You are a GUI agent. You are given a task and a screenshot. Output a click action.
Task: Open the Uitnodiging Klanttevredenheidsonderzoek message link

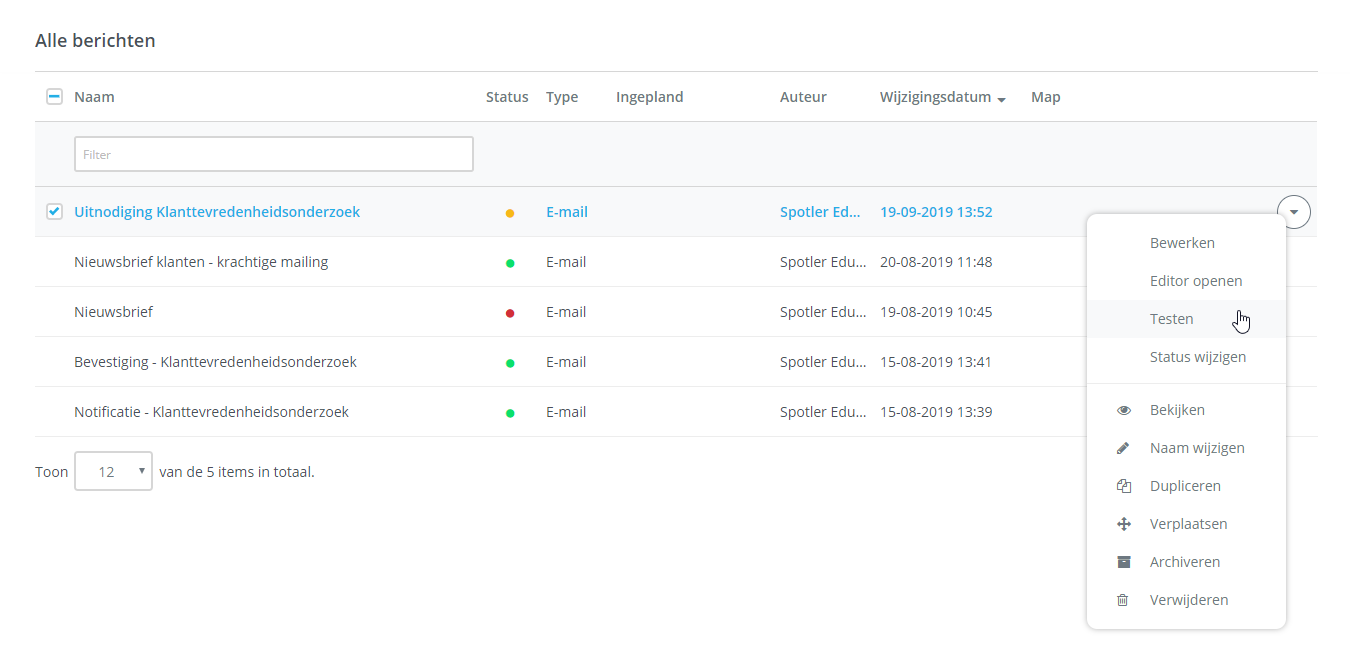(x=217, y=212)
